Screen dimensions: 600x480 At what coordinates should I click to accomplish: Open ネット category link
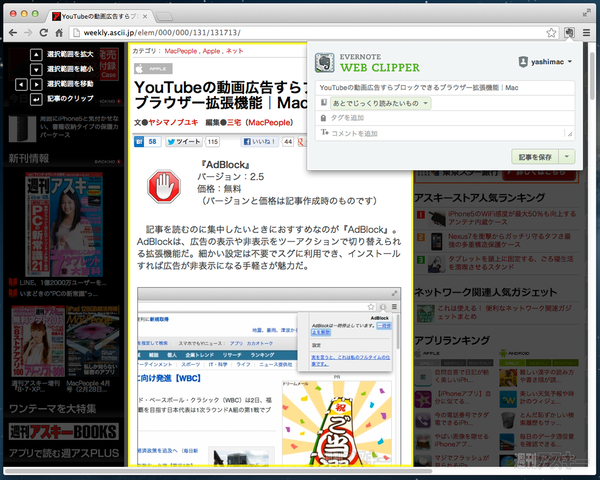coord(235,51)
